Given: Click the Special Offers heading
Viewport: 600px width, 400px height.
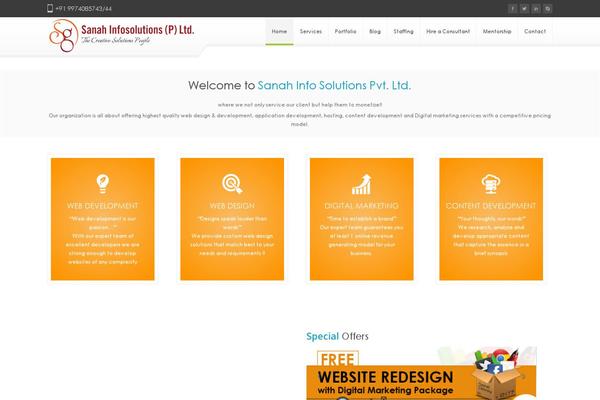Looking at the screenshot, I should coord(337,336).
